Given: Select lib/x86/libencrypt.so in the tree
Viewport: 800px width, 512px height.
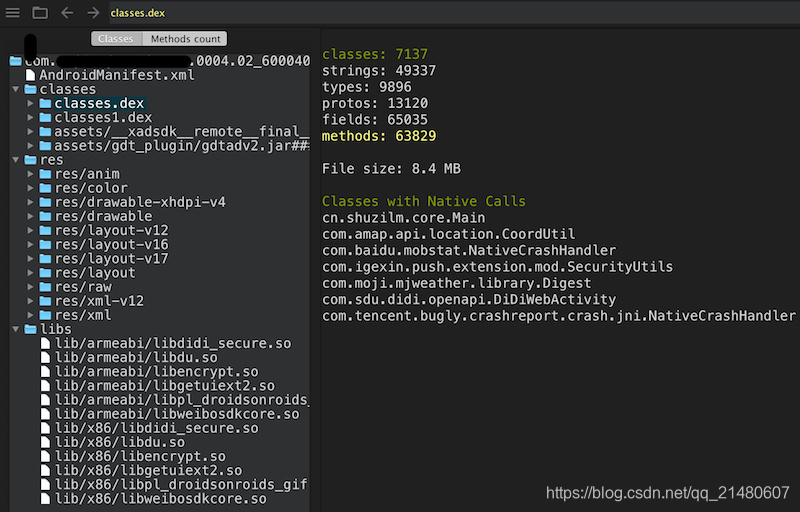Looking at the screenshot, I should (x=140, y=456).
